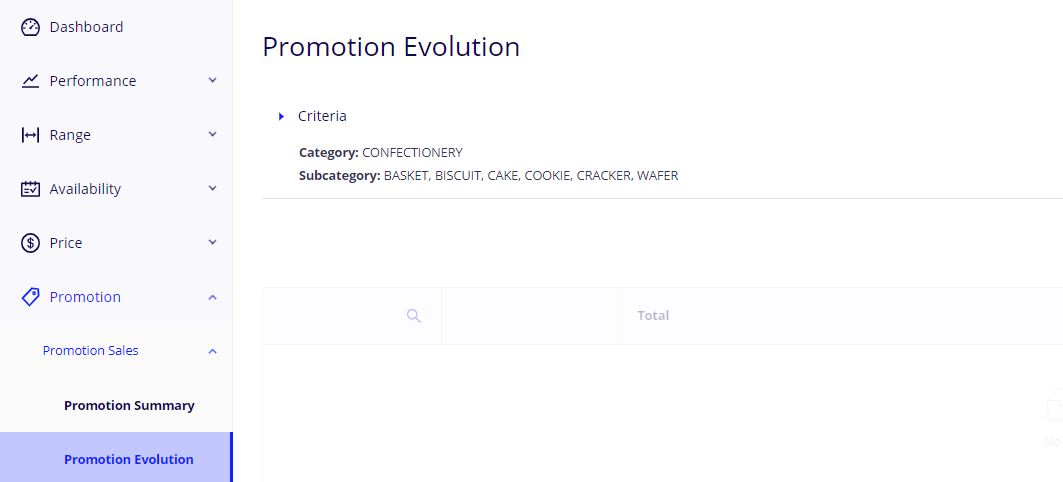Click the Dashboard gauge icon

(30, 27)
